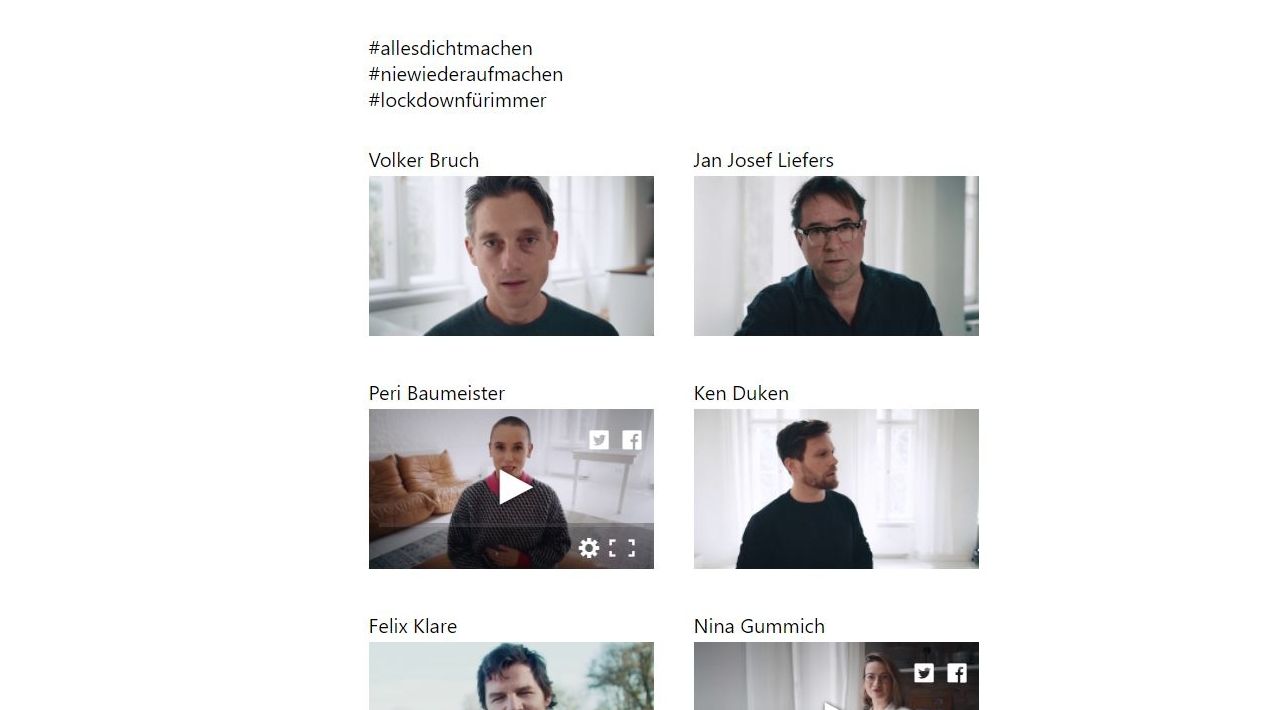The width and height of the screenshot is (1261, 710).
Task: Open the Ken Duken video thumbnail
Action: (x=836, y=489)
